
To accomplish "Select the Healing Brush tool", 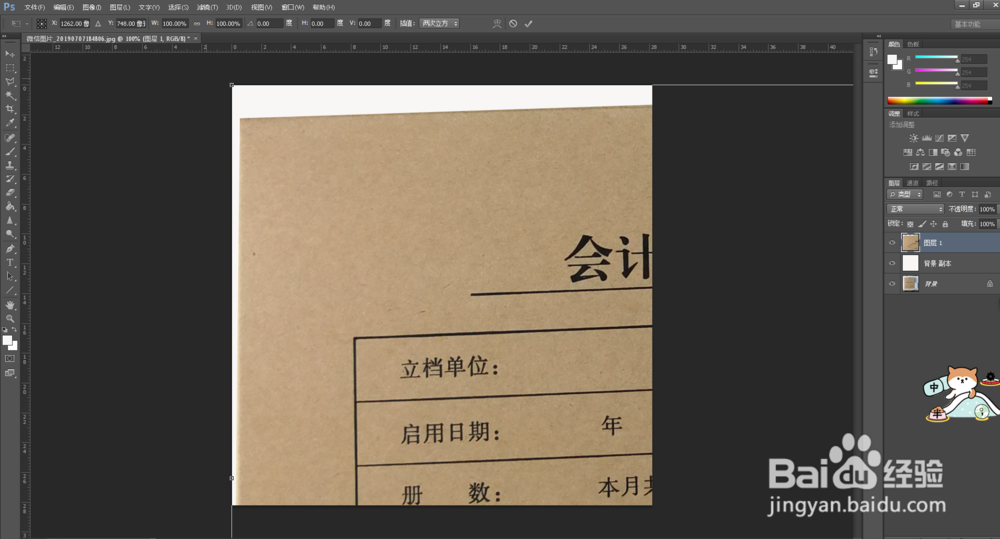I will click(x=10, y=138).
